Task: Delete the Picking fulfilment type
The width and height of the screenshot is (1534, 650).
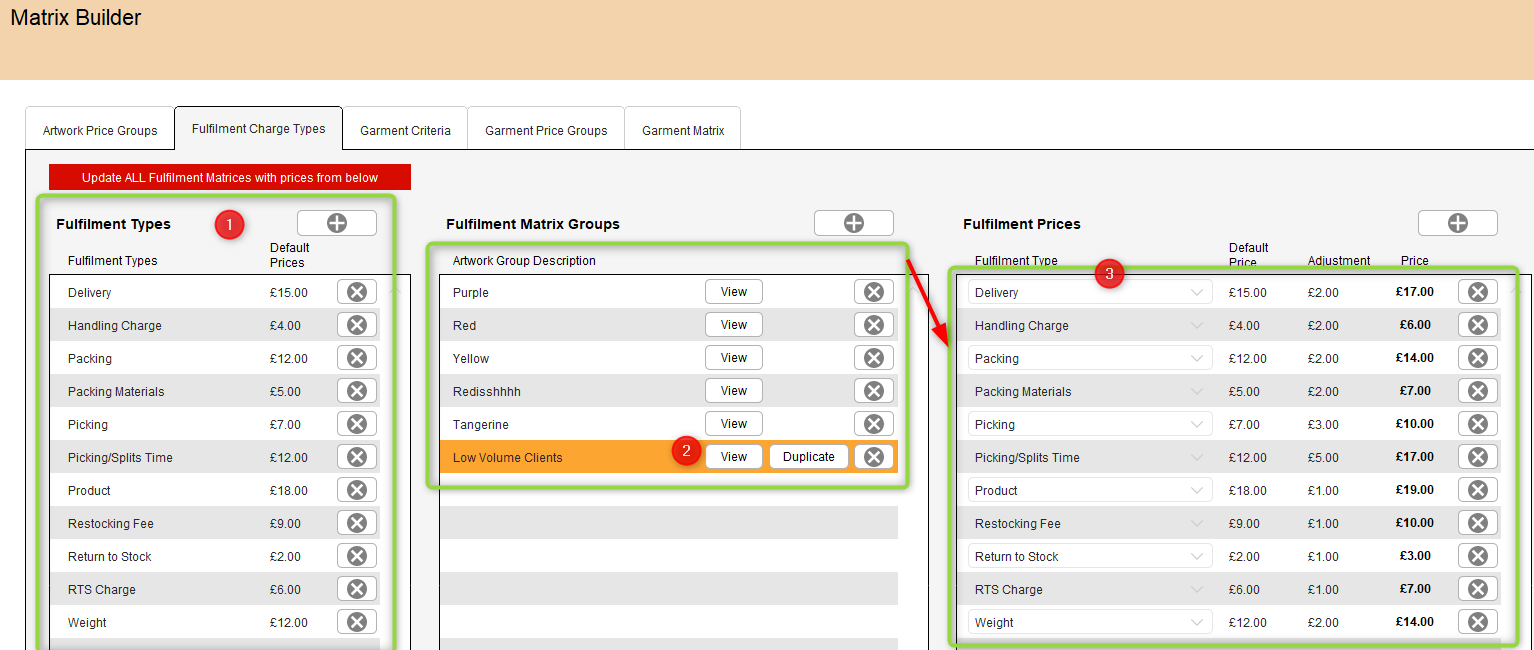Action: point(357,424)
